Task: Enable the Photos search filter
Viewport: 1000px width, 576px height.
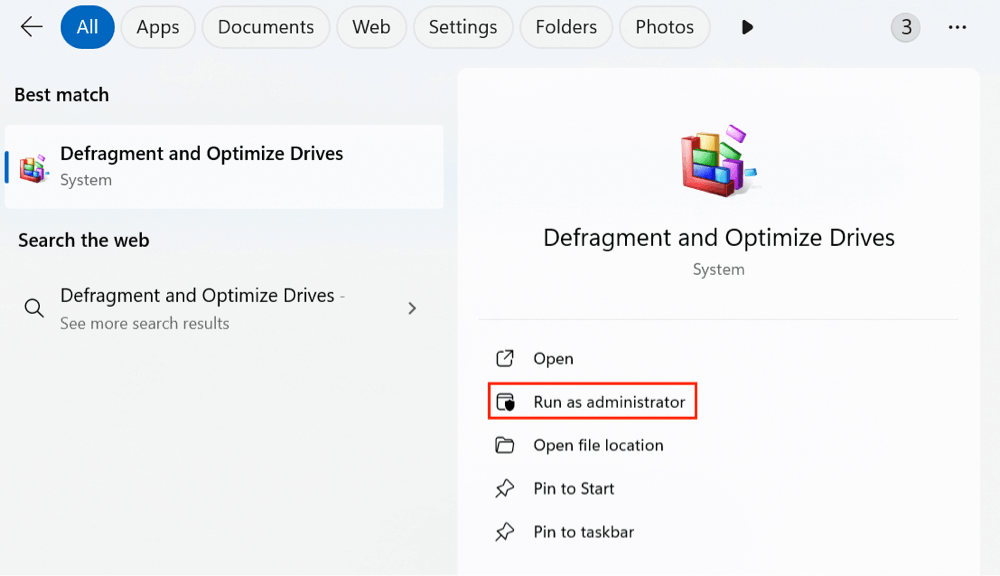Action: [664, 27]
